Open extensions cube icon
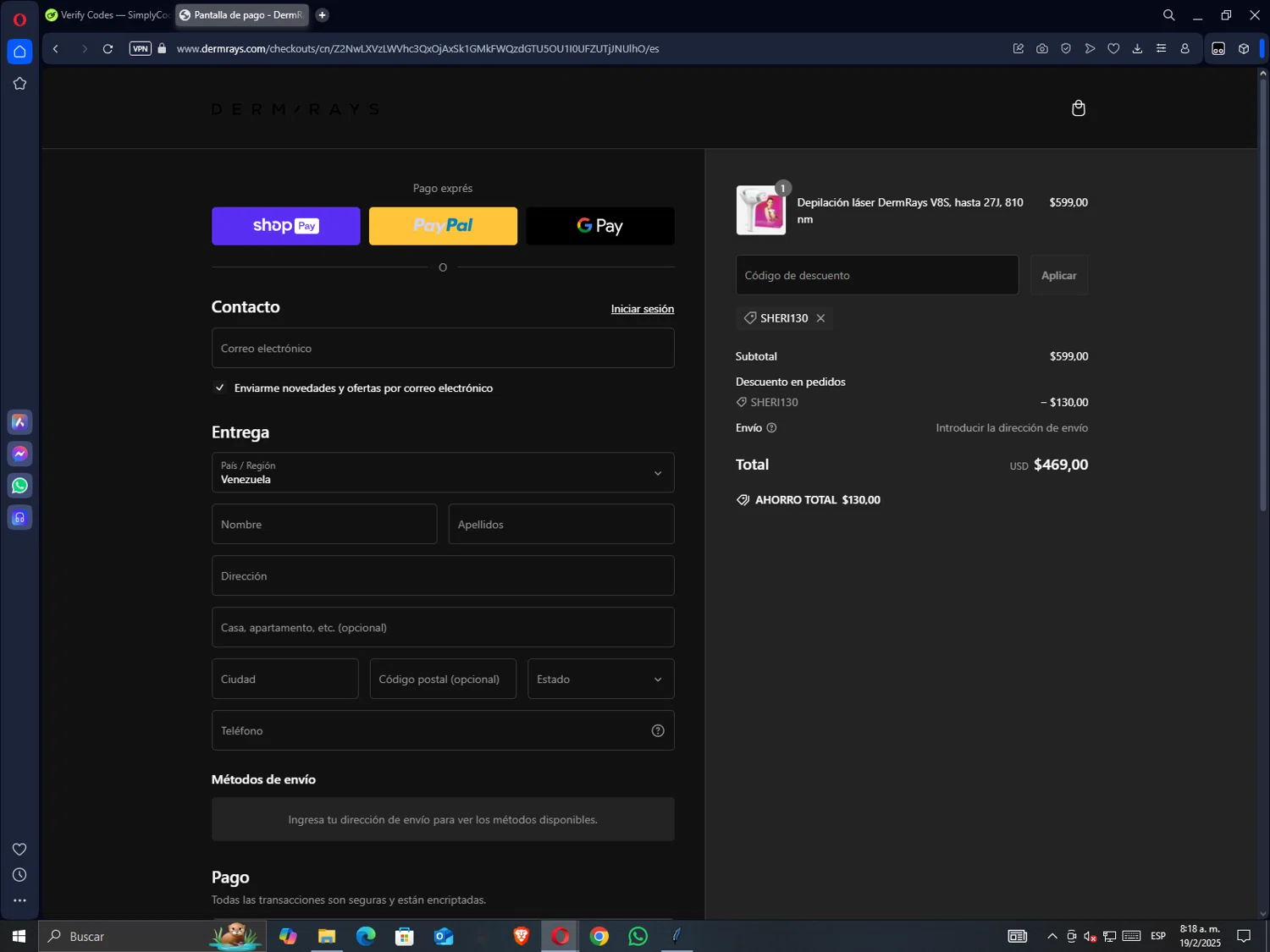 coord(1244,49)
